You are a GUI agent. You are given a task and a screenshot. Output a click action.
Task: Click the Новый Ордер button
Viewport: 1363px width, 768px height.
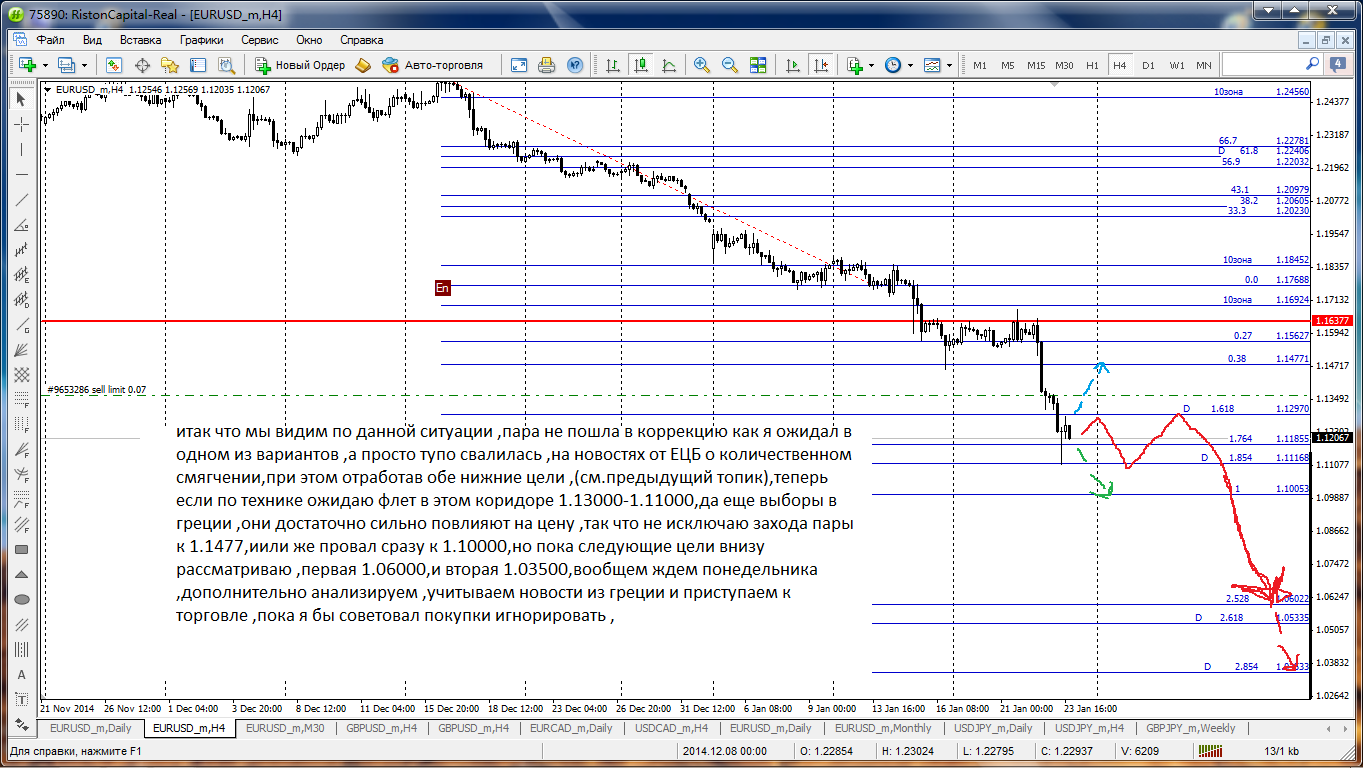tap(300, 65)
